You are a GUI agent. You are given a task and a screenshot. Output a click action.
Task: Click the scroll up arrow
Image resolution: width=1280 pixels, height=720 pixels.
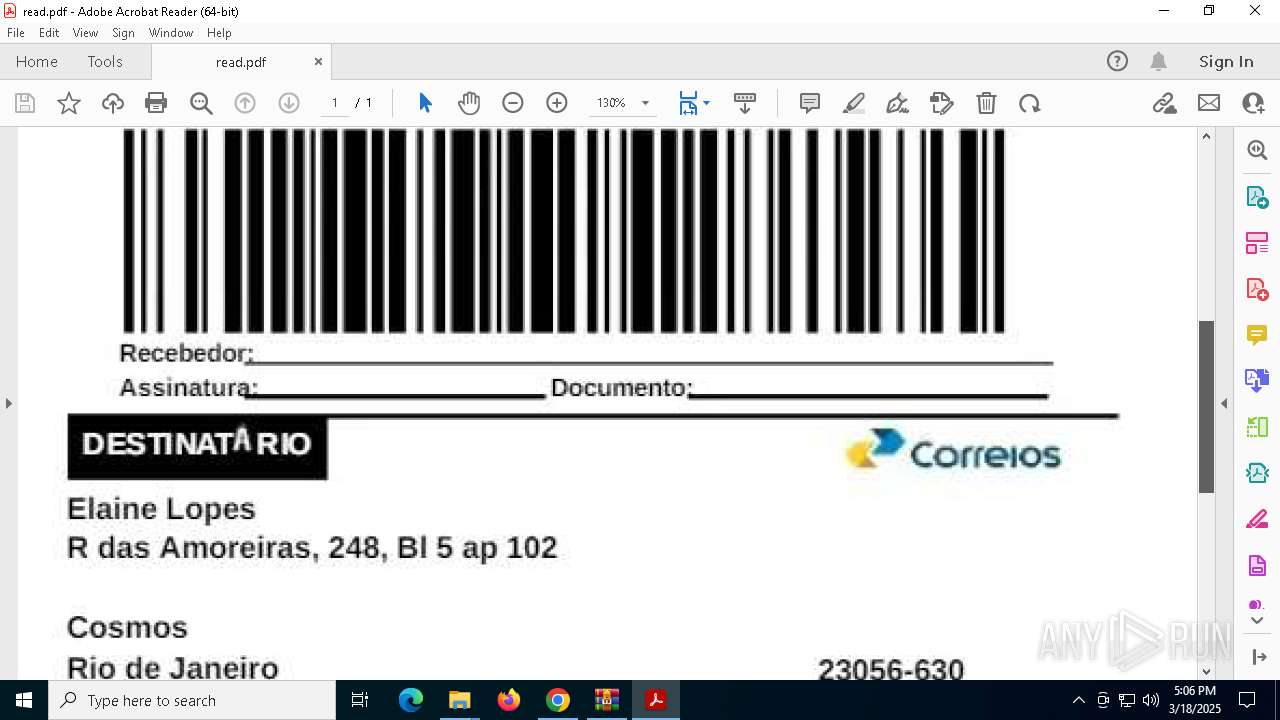click(1206, 136)
